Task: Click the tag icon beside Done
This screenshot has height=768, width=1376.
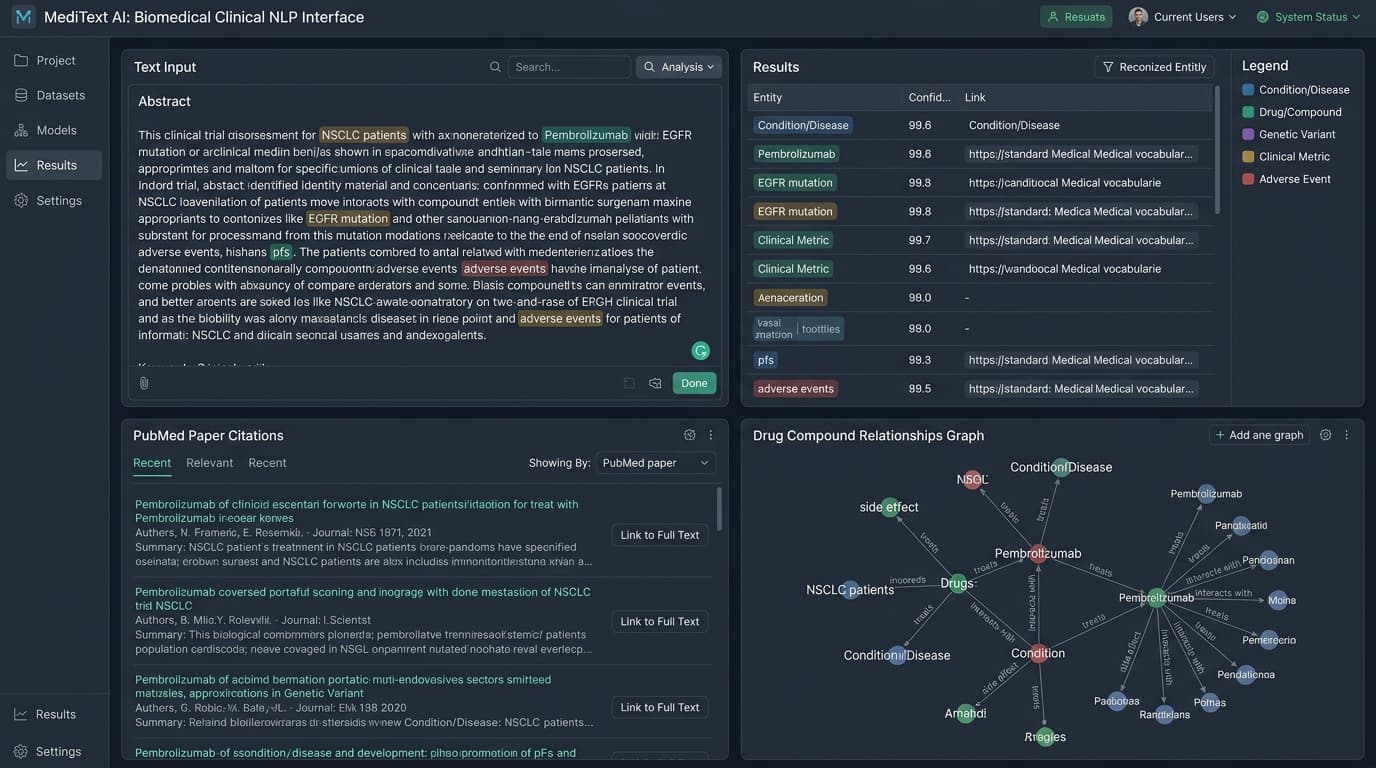Action: pos(656,383)
